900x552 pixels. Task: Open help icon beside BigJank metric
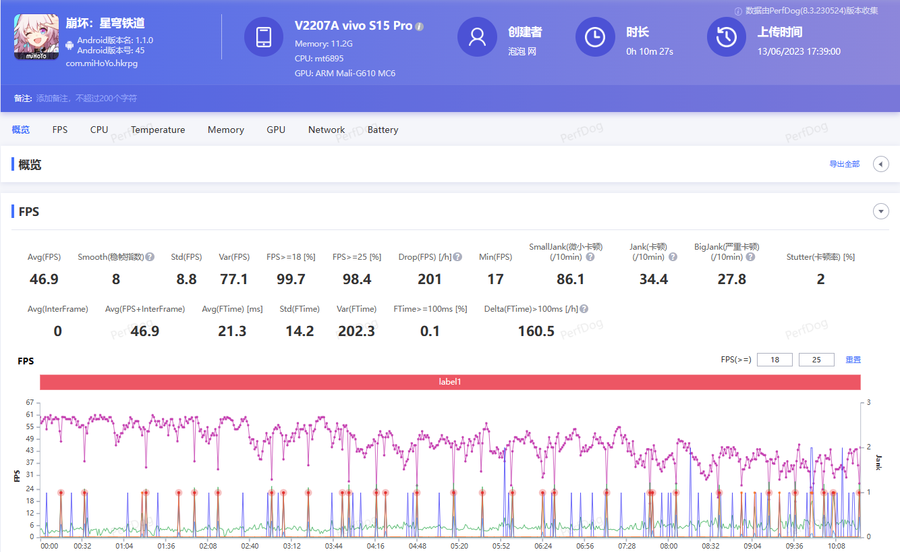coord(750,257)
